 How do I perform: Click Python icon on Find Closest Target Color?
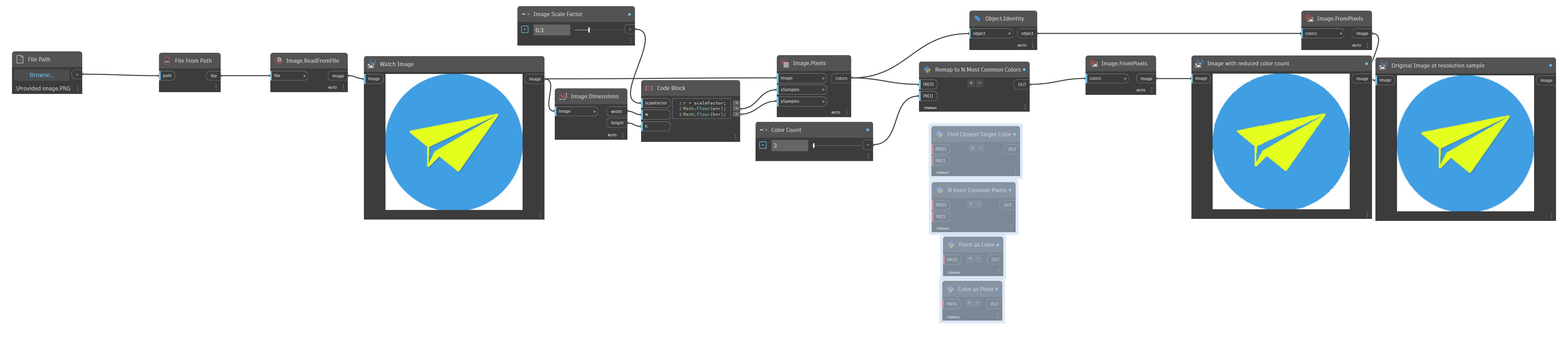point(940,135)
